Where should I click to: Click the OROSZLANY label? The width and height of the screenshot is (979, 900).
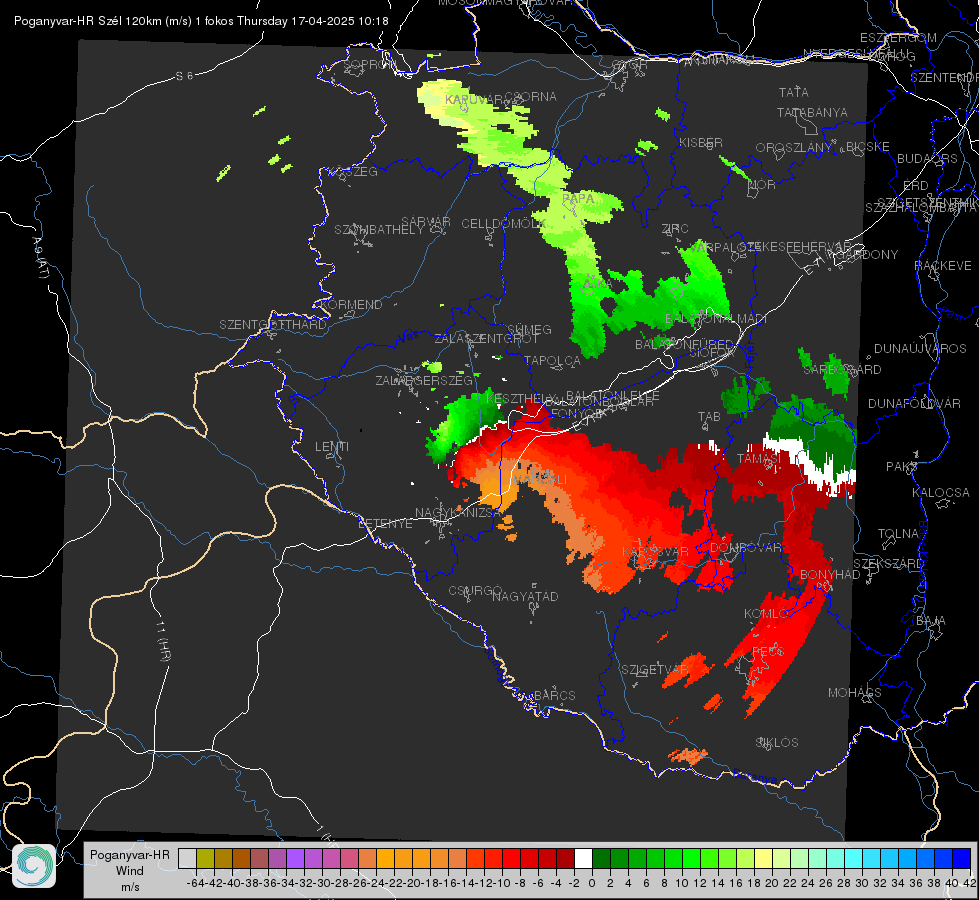794,148
